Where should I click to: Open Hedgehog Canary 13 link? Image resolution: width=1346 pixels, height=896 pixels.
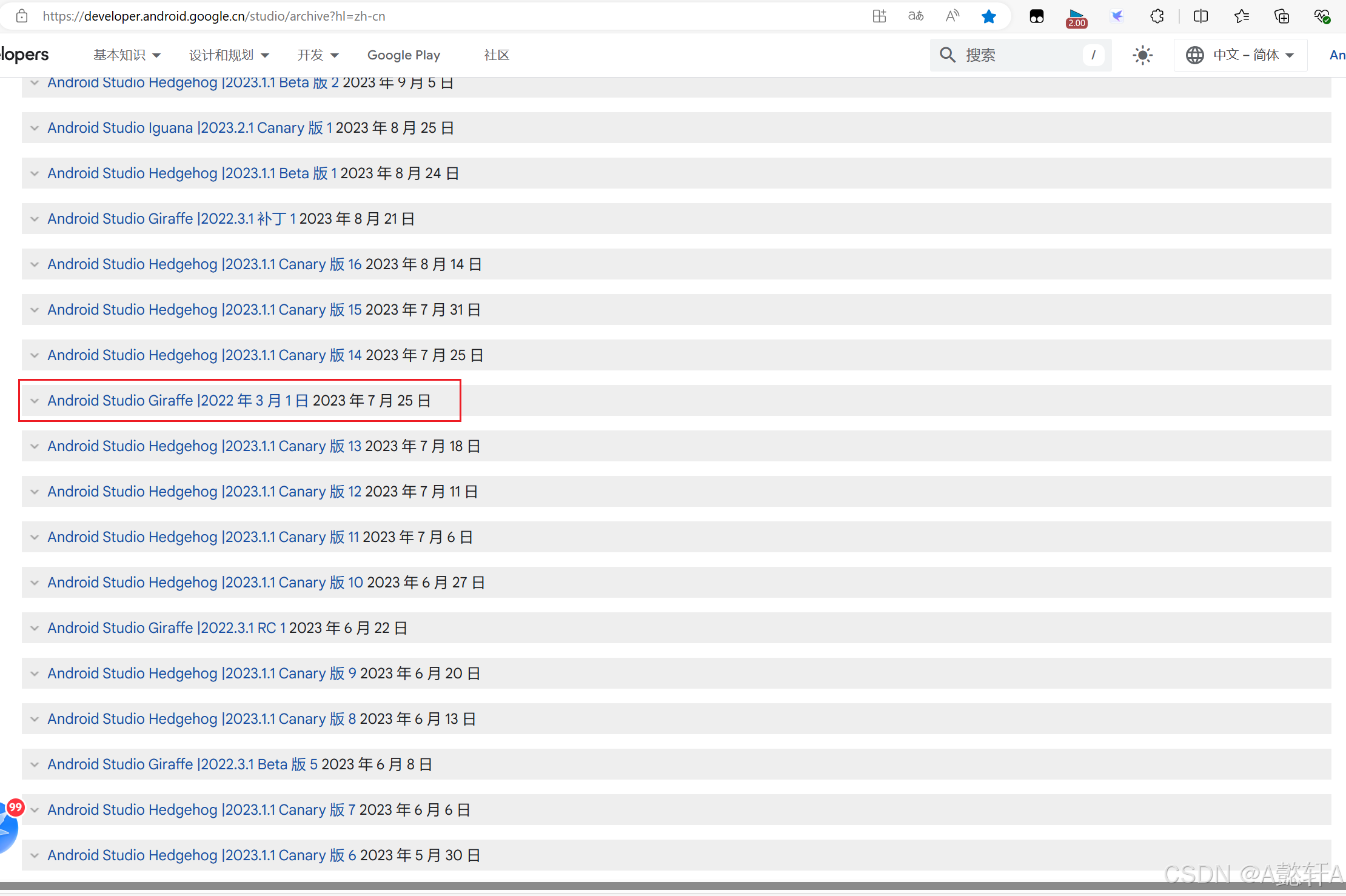tap(205, 446)
